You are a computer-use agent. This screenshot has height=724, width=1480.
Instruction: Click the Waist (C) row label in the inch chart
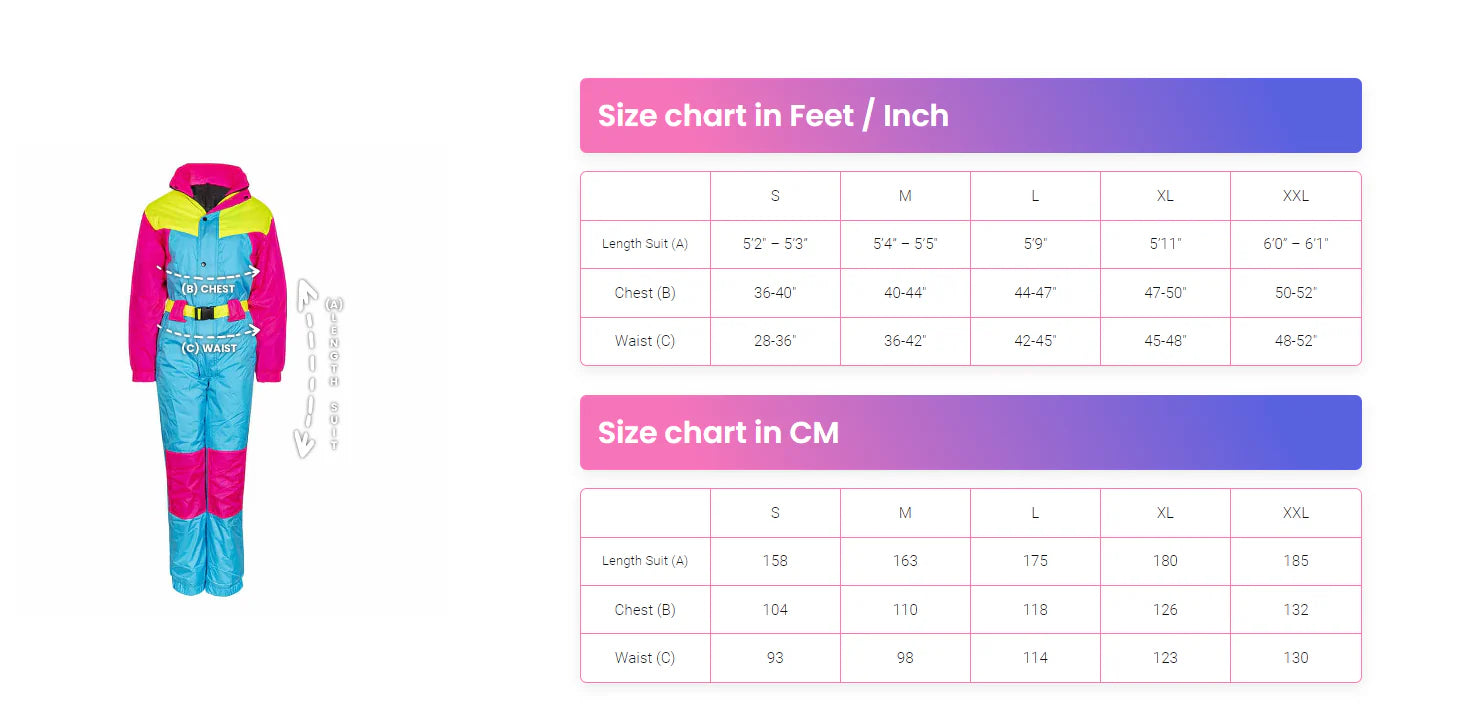[x=645, y=341]
